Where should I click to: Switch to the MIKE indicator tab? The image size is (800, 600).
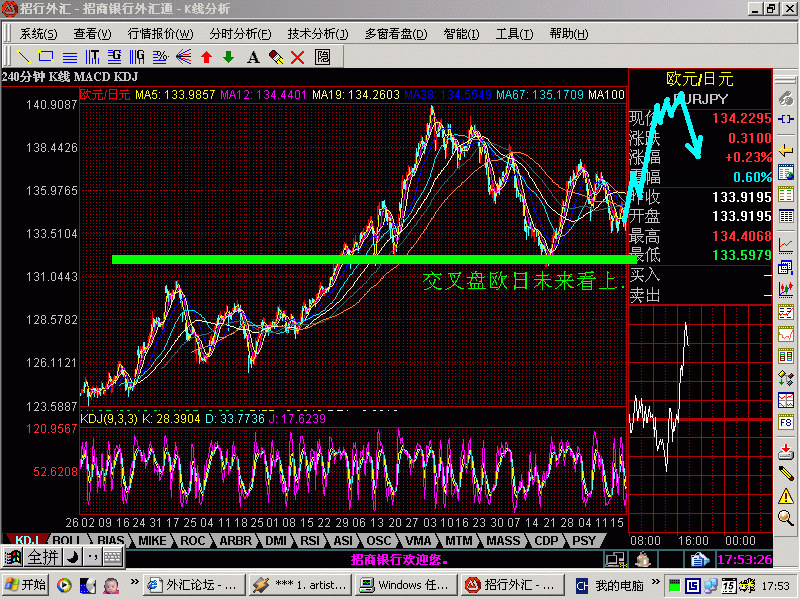point(152,540)
